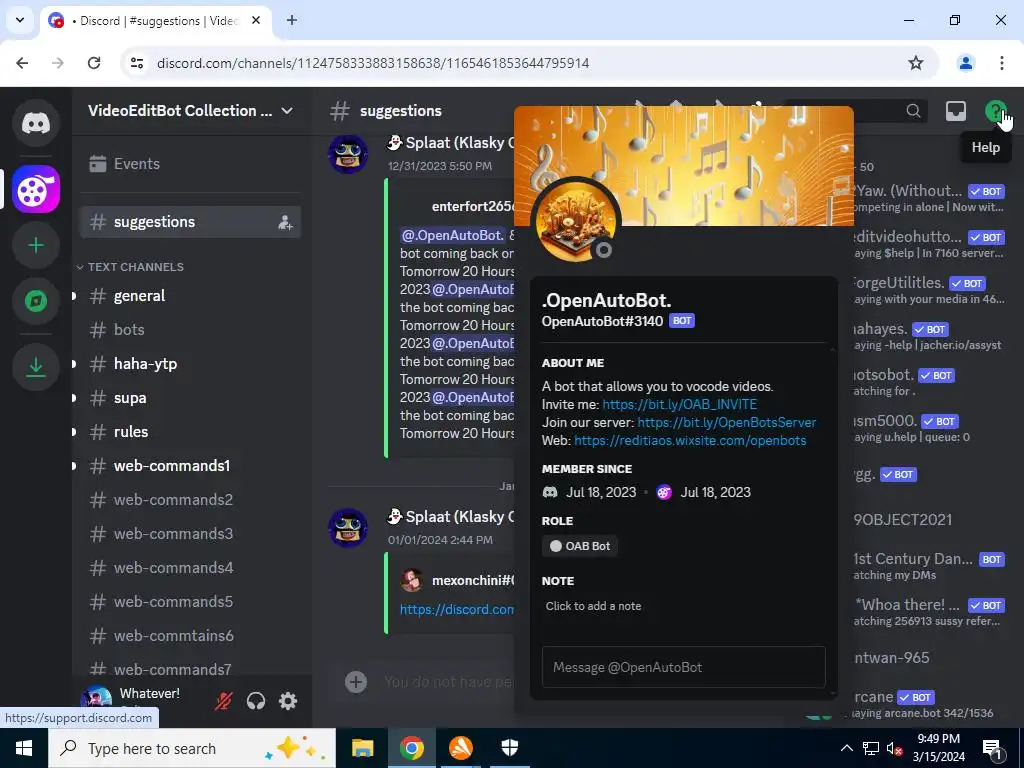Open the general channel
The width and height of the screenshot is (1024, 768).
(x=190, y=296)
